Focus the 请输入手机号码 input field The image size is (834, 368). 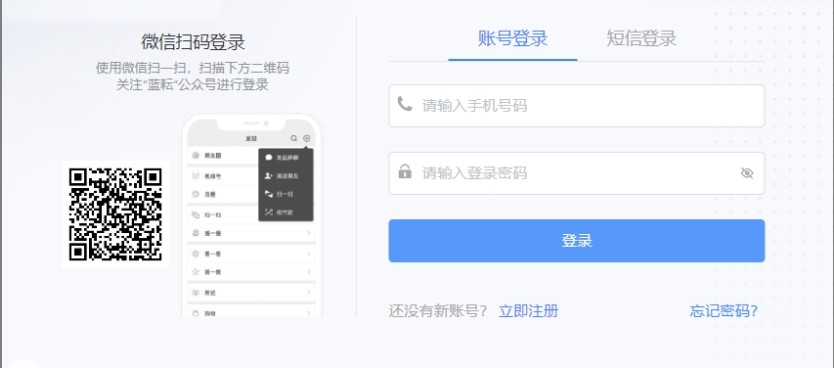577,105
